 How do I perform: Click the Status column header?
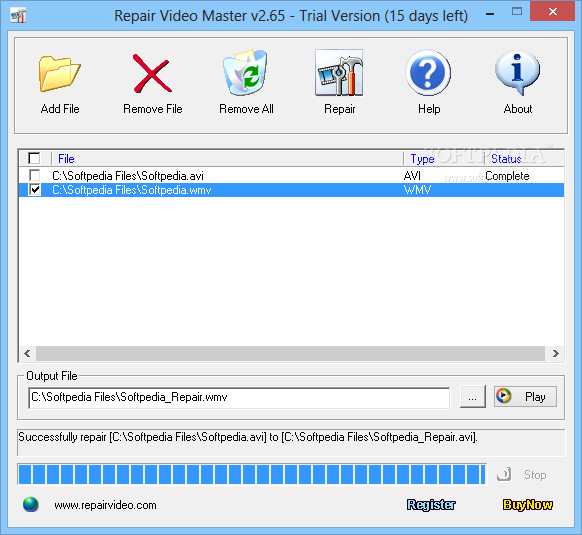(506, 159)
